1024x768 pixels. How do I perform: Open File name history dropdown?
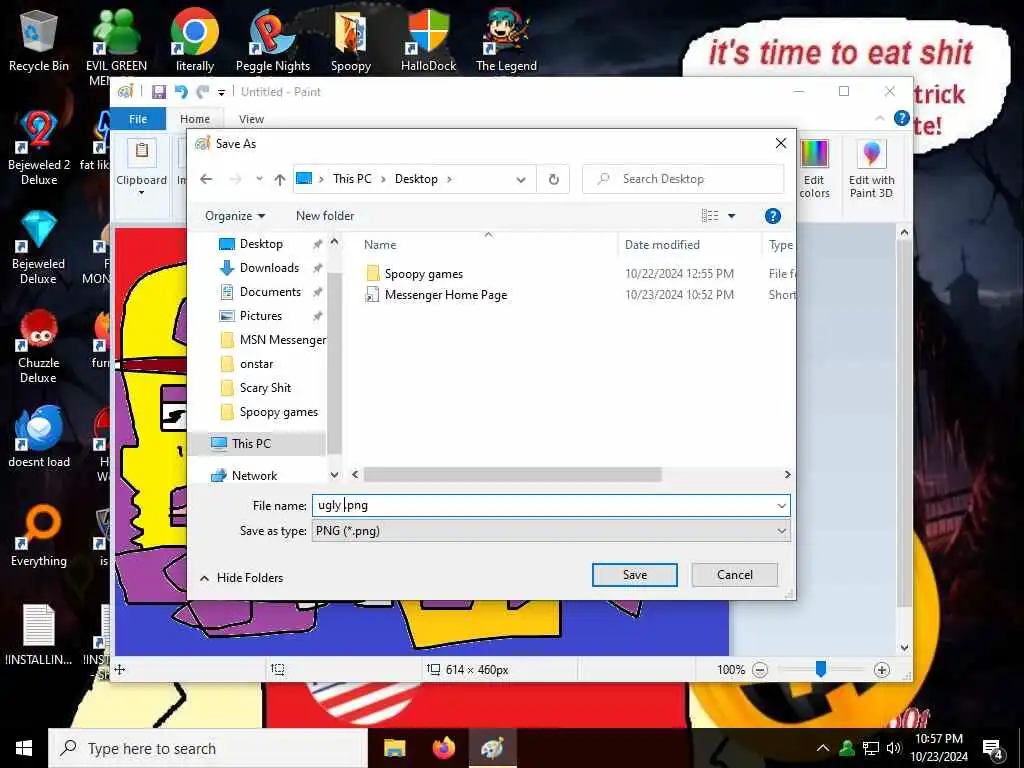[781, 505]
